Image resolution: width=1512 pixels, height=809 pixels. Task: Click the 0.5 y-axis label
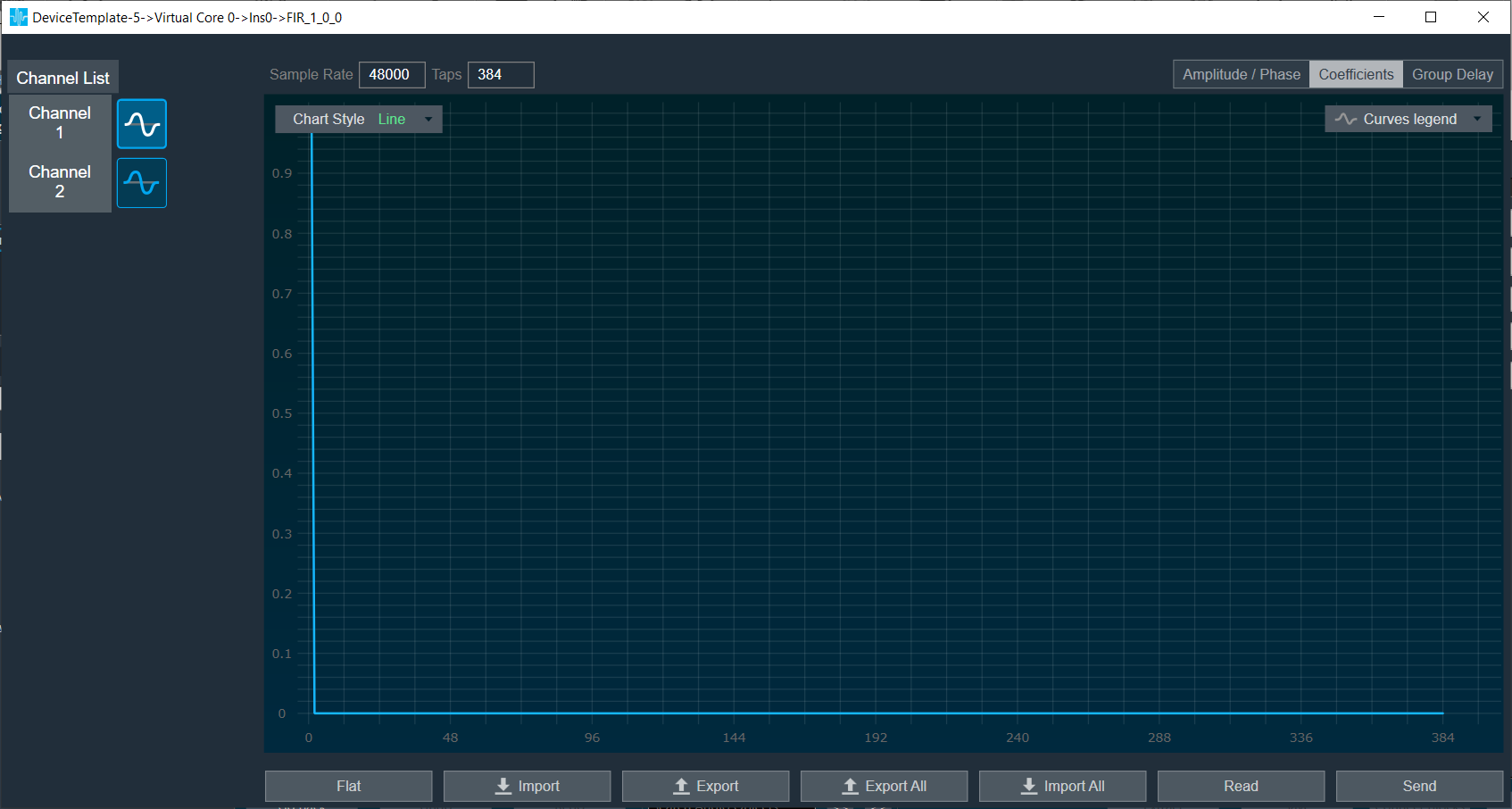(282, 413)
